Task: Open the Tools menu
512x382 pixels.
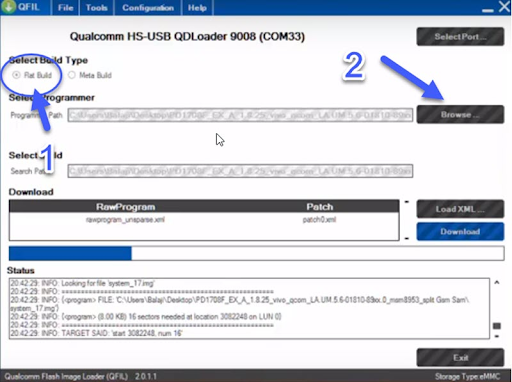Action: (x=97, y=8)
